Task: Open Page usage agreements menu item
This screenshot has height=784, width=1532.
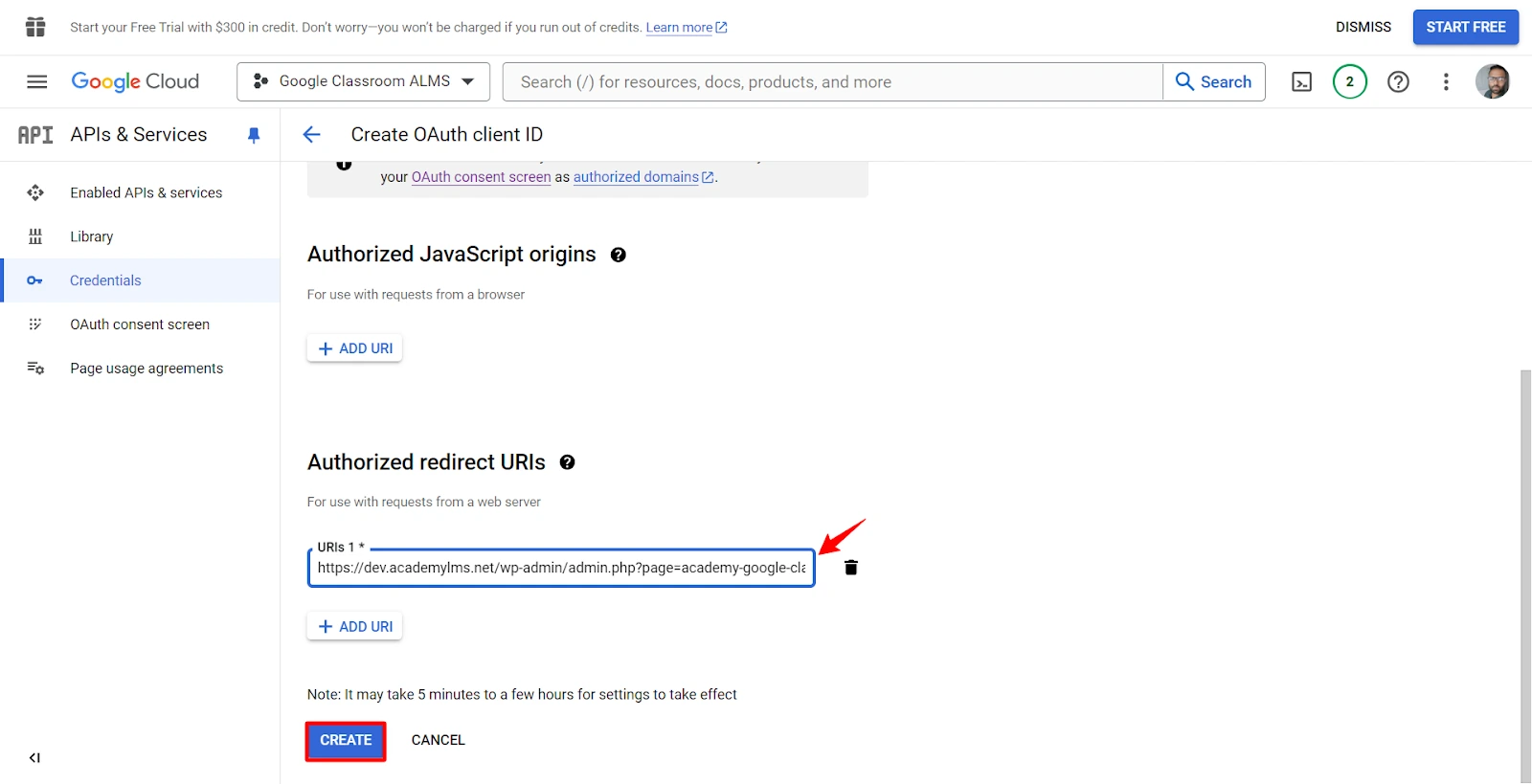Action: 141,369
